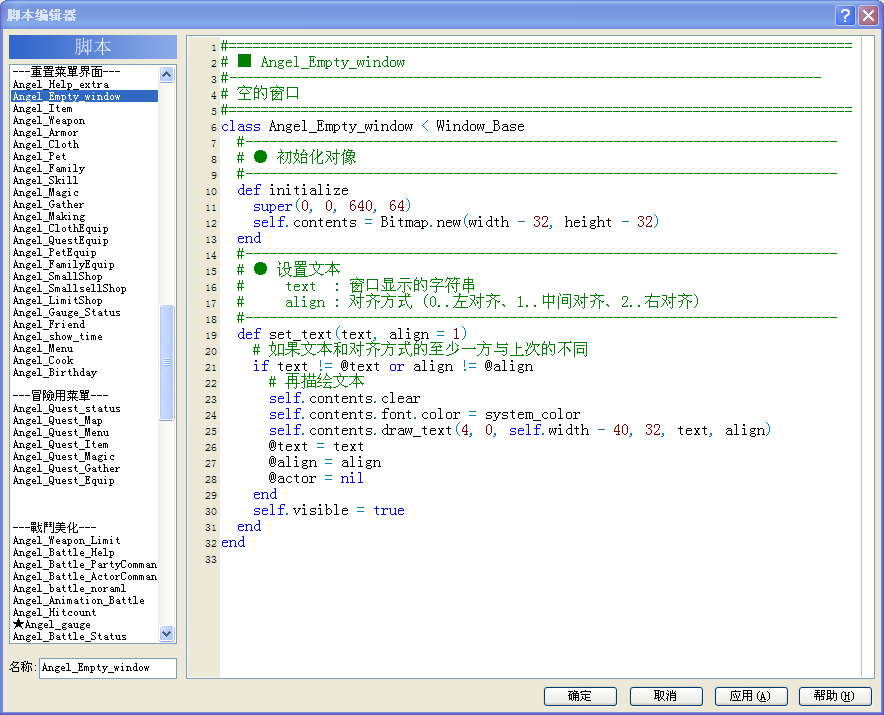Select the Angel_Birthday script

pyautogui.click(x=55, y=372)
